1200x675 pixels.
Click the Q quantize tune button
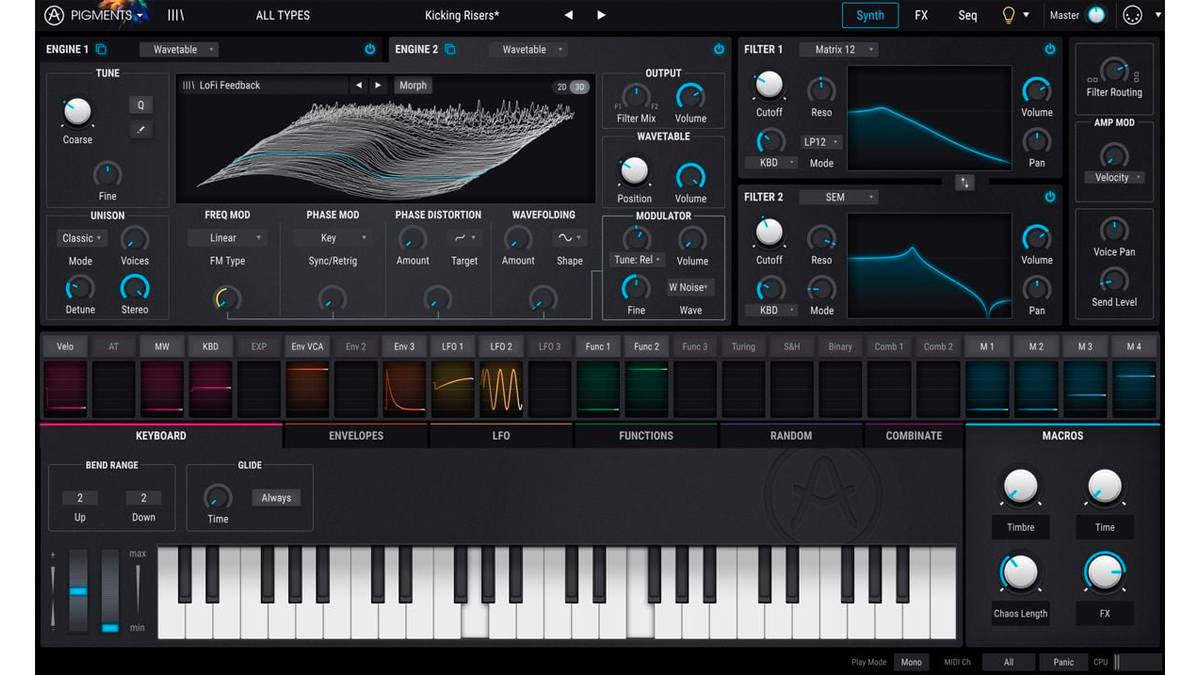tap(140, 105)
